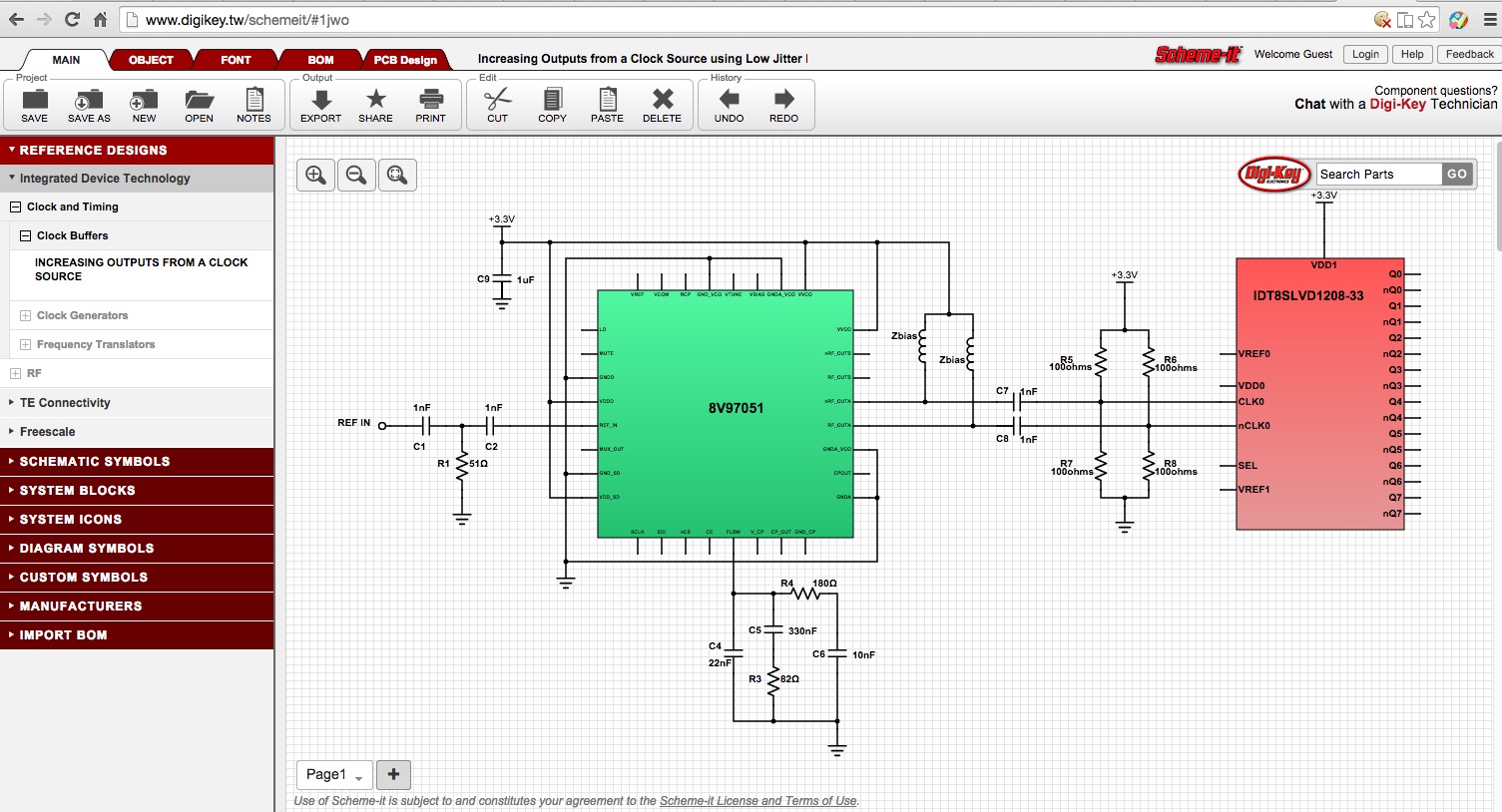Click the Search Parts input field

1379,175
